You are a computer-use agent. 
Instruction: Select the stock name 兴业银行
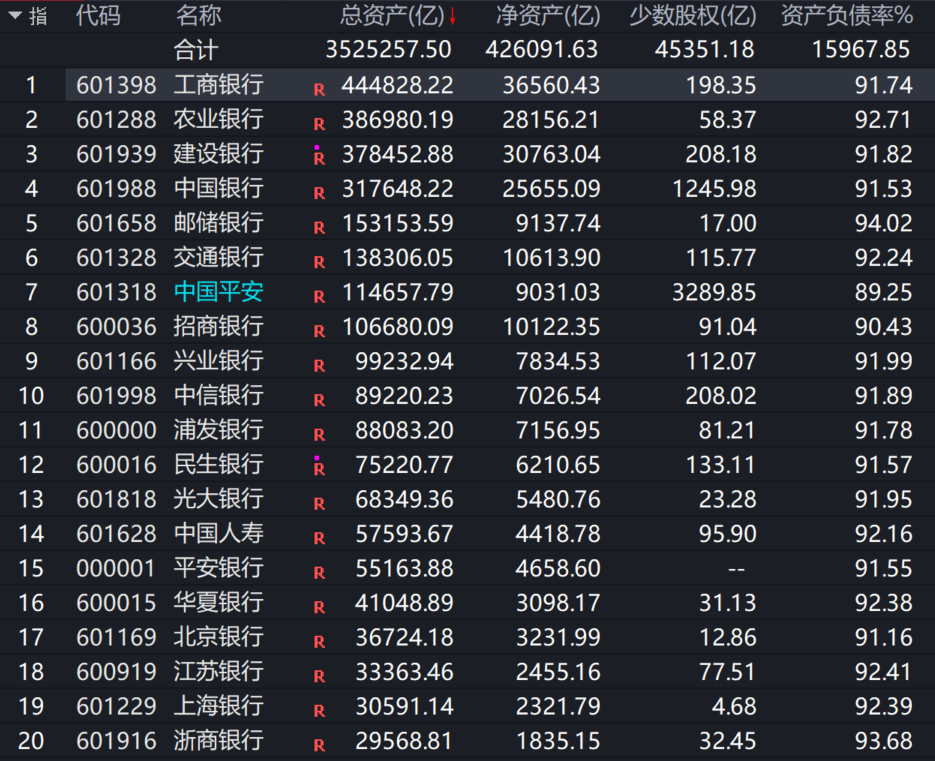tap(219, 361)
